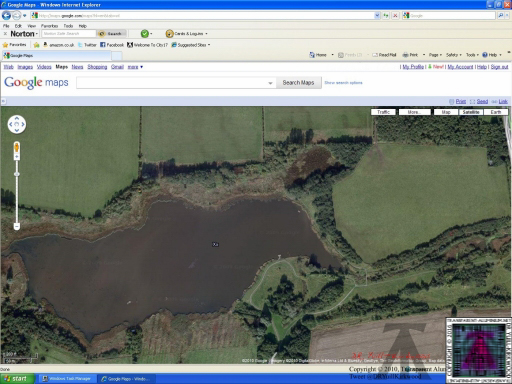The width and height of the screenshot is (512, 384).
Task: Expand the Page menu in command bar
Action: pos(435,55)
